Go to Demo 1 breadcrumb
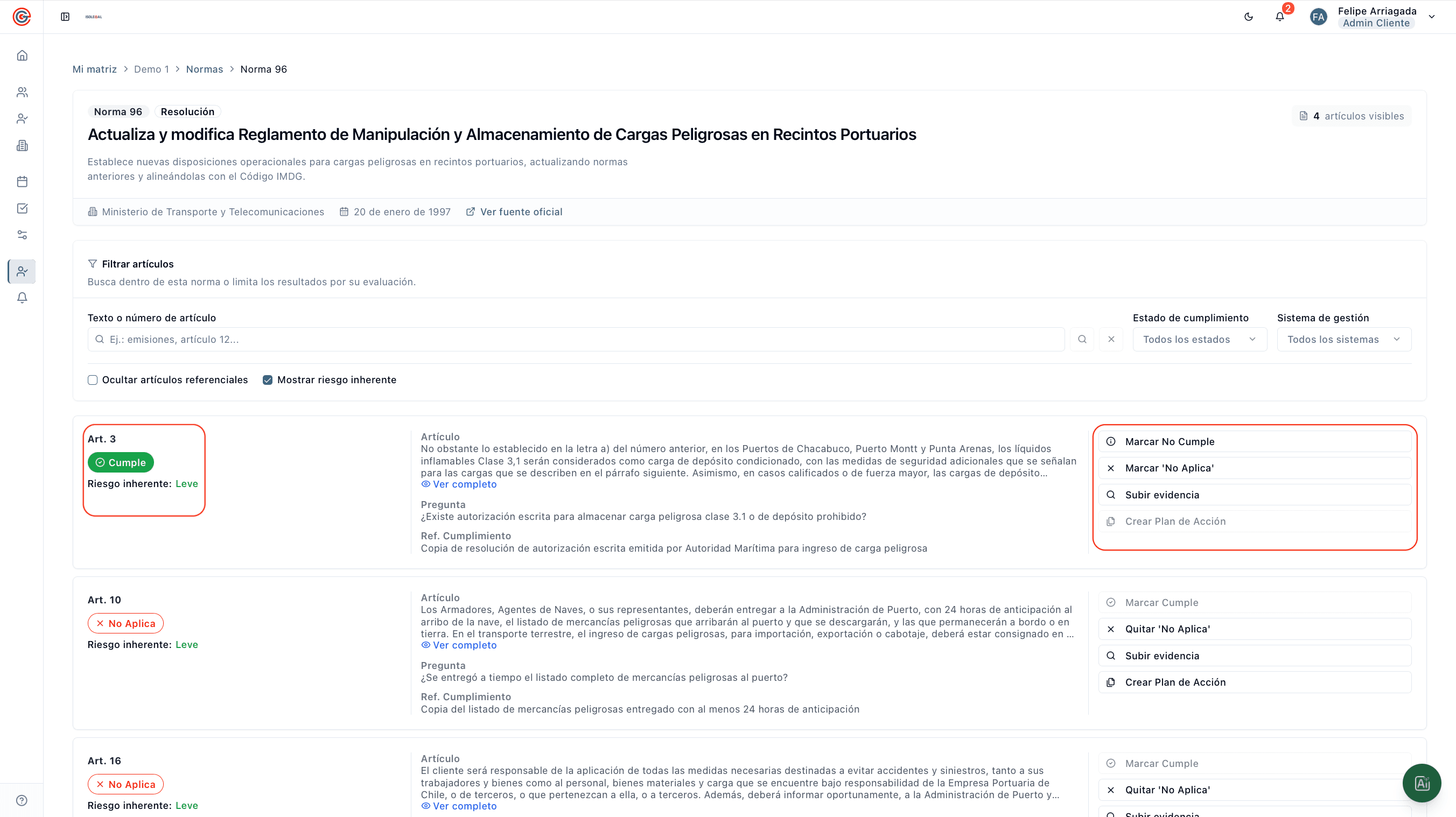1456x817 pixels. point(151,69)
